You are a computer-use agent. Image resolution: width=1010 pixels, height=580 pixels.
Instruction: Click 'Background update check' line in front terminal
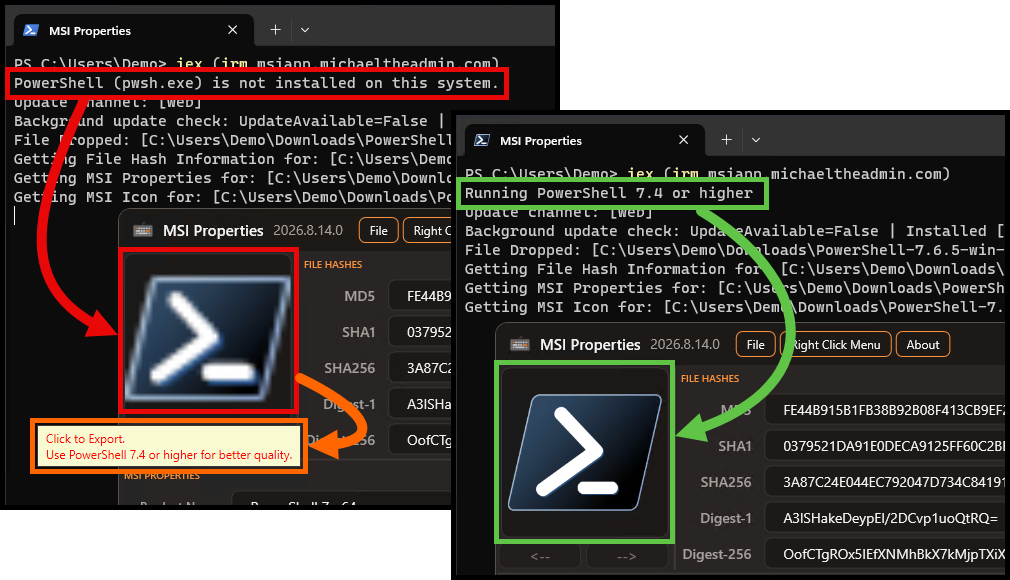(x=734, y=231)
